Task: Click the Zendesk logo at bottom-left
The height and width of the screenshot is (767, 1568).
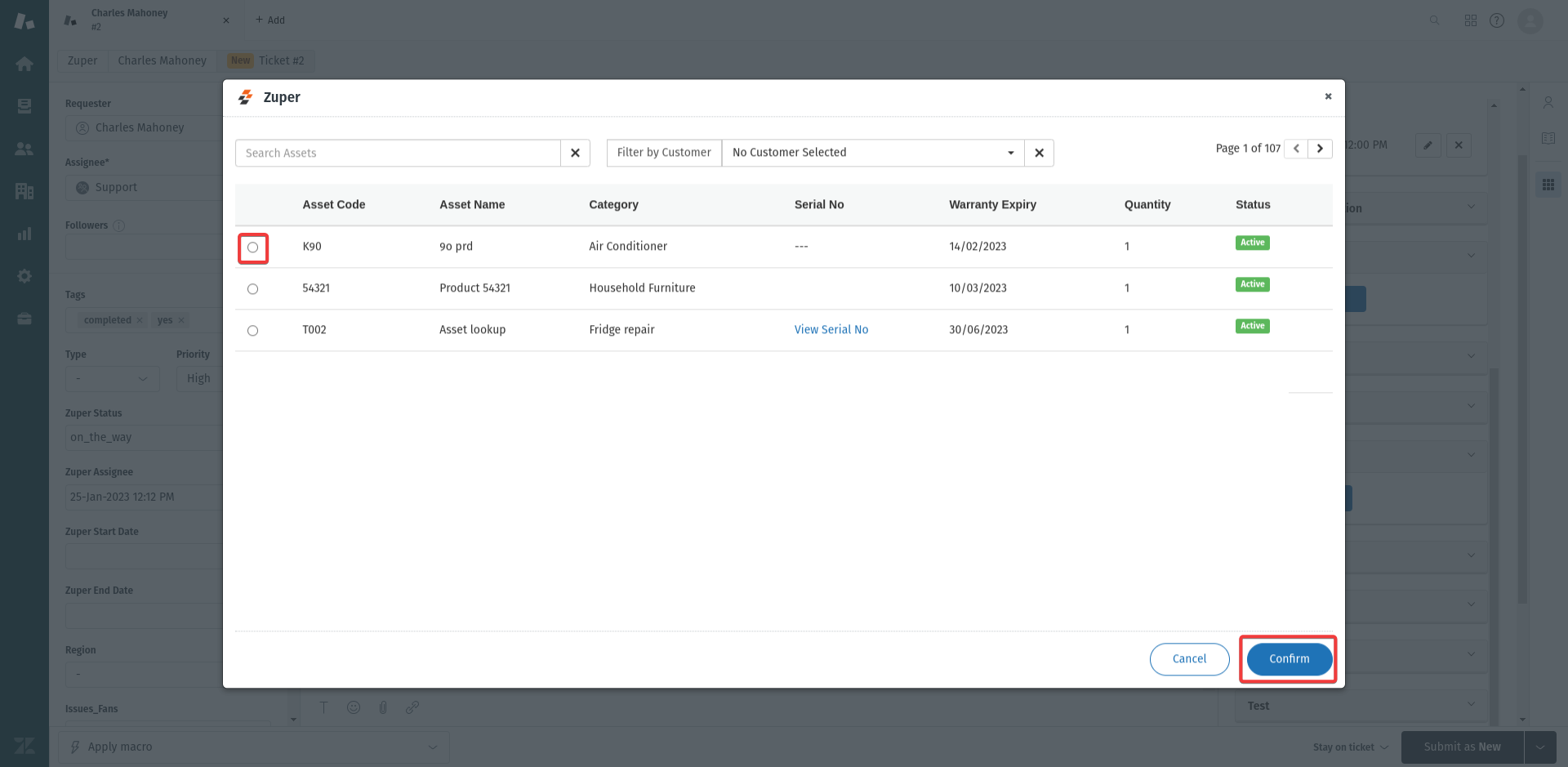Action: click(x=24, y=746)
